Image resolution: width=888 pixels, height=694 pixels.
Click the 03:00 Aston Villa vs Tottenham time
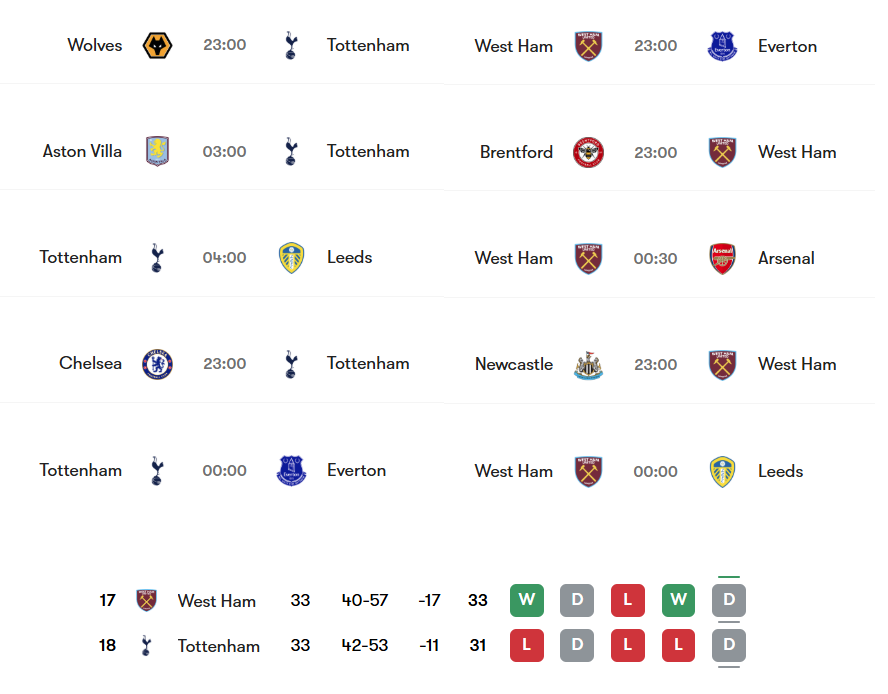pyautogui.click(x=224, y=151)
